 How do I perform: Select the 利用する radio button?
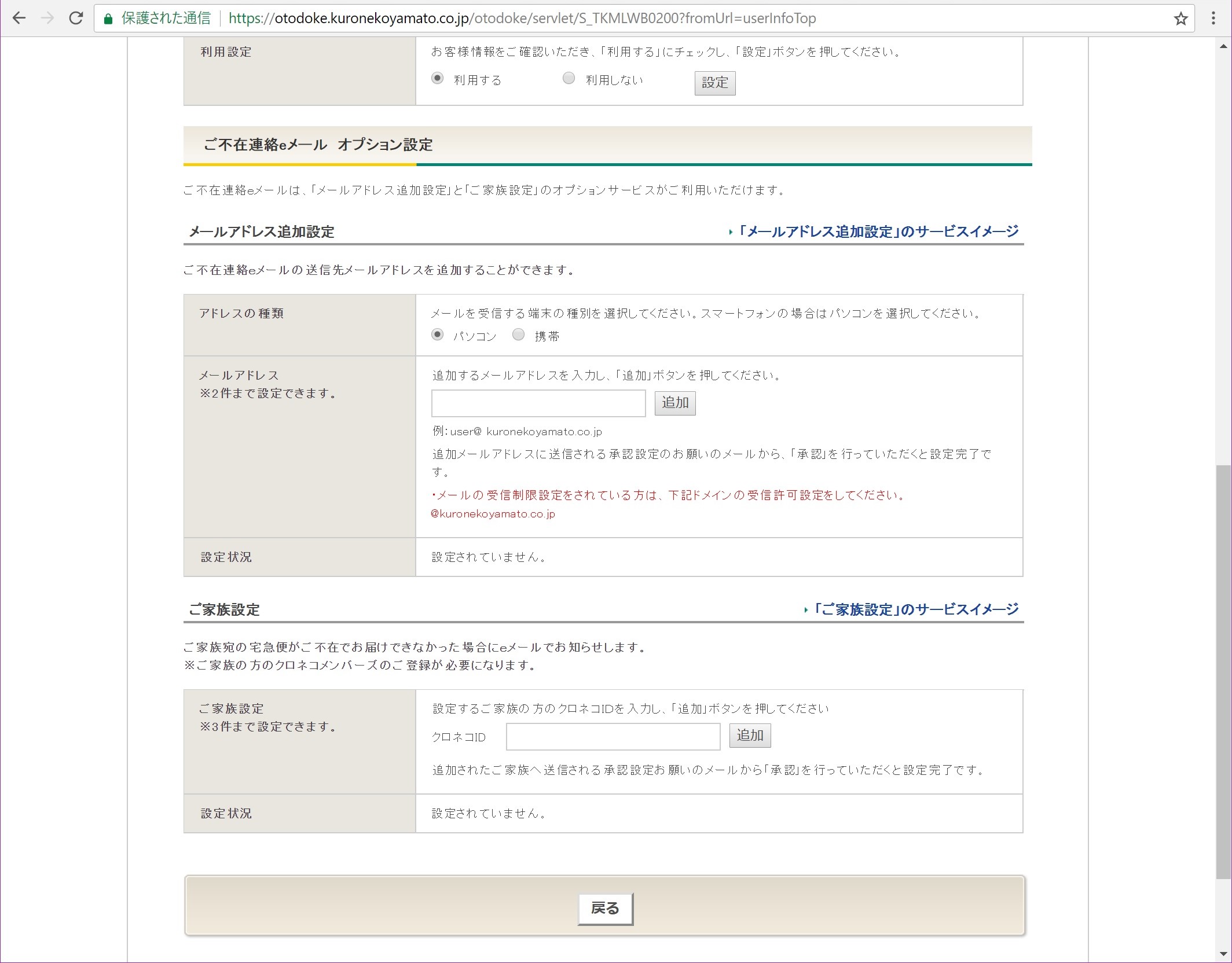point(438,78)
